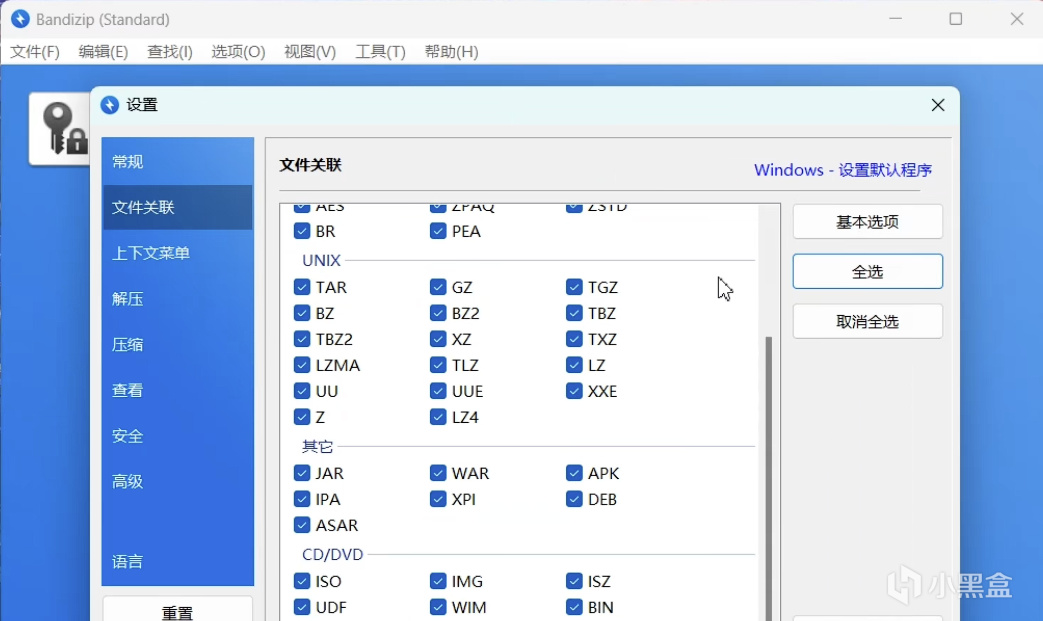Open the 工具(T) menu

click(x=380, y=52)
